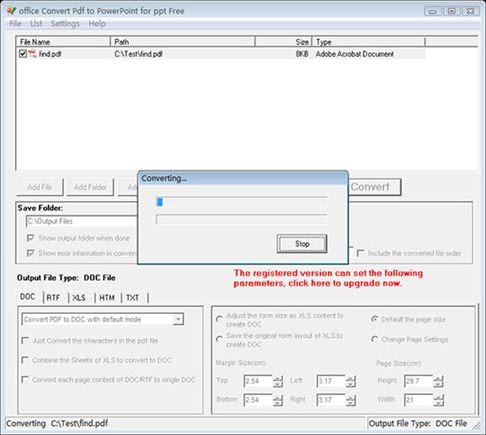The width and height of the screenshot is (486, 435).
Task: Open the List menu
Action: pyautogui.click(x=36, y=24)
